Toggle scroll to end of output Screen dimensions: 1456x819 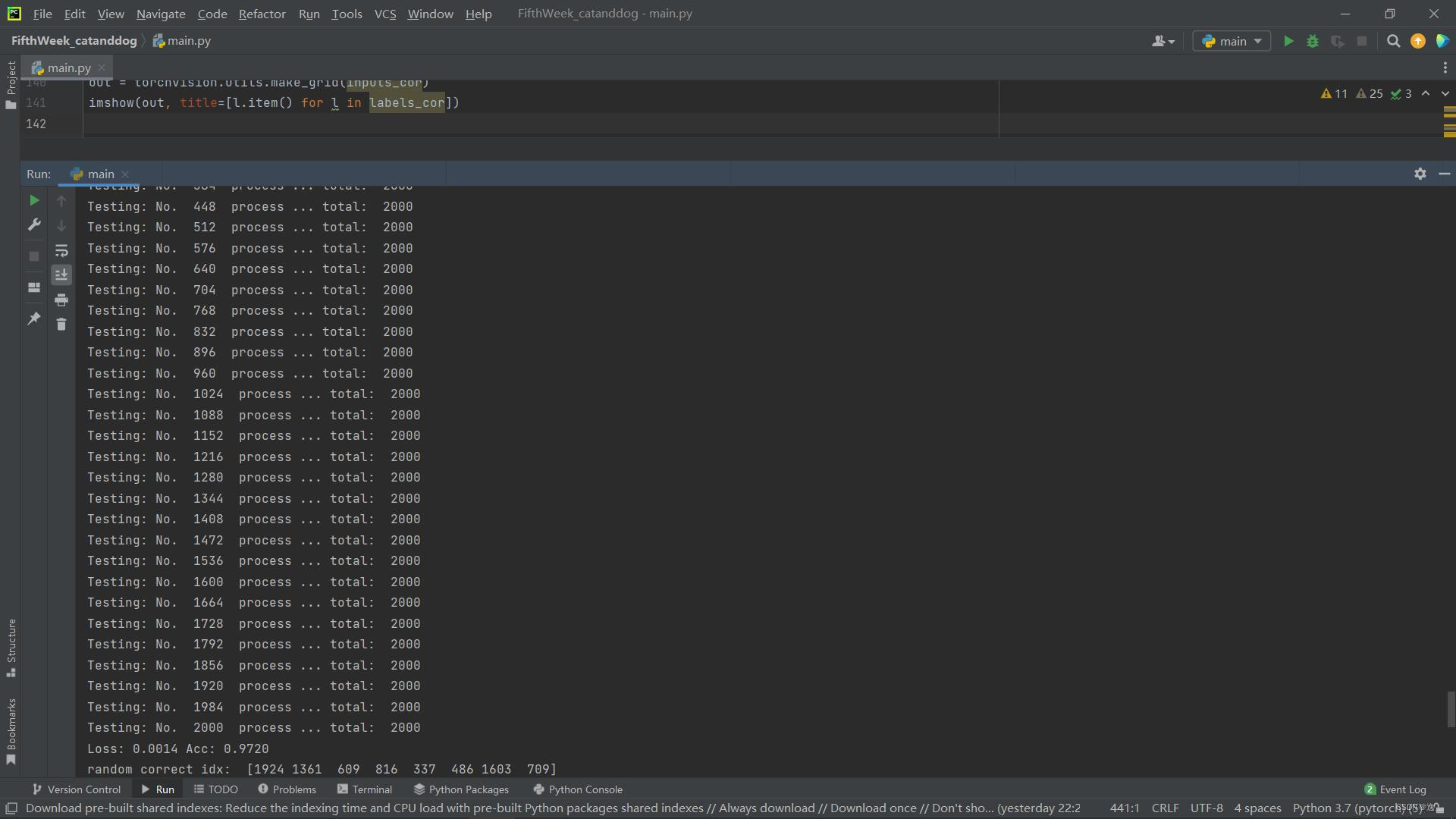pyautogui.click(x=61, y=275)
